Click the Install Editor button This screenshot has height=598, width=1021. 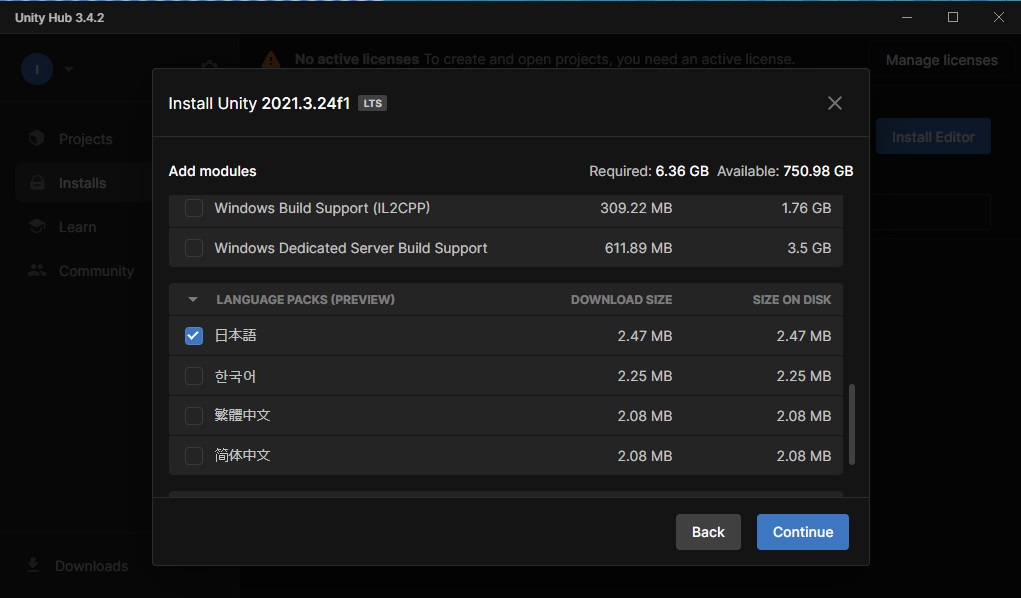(933, 136)
